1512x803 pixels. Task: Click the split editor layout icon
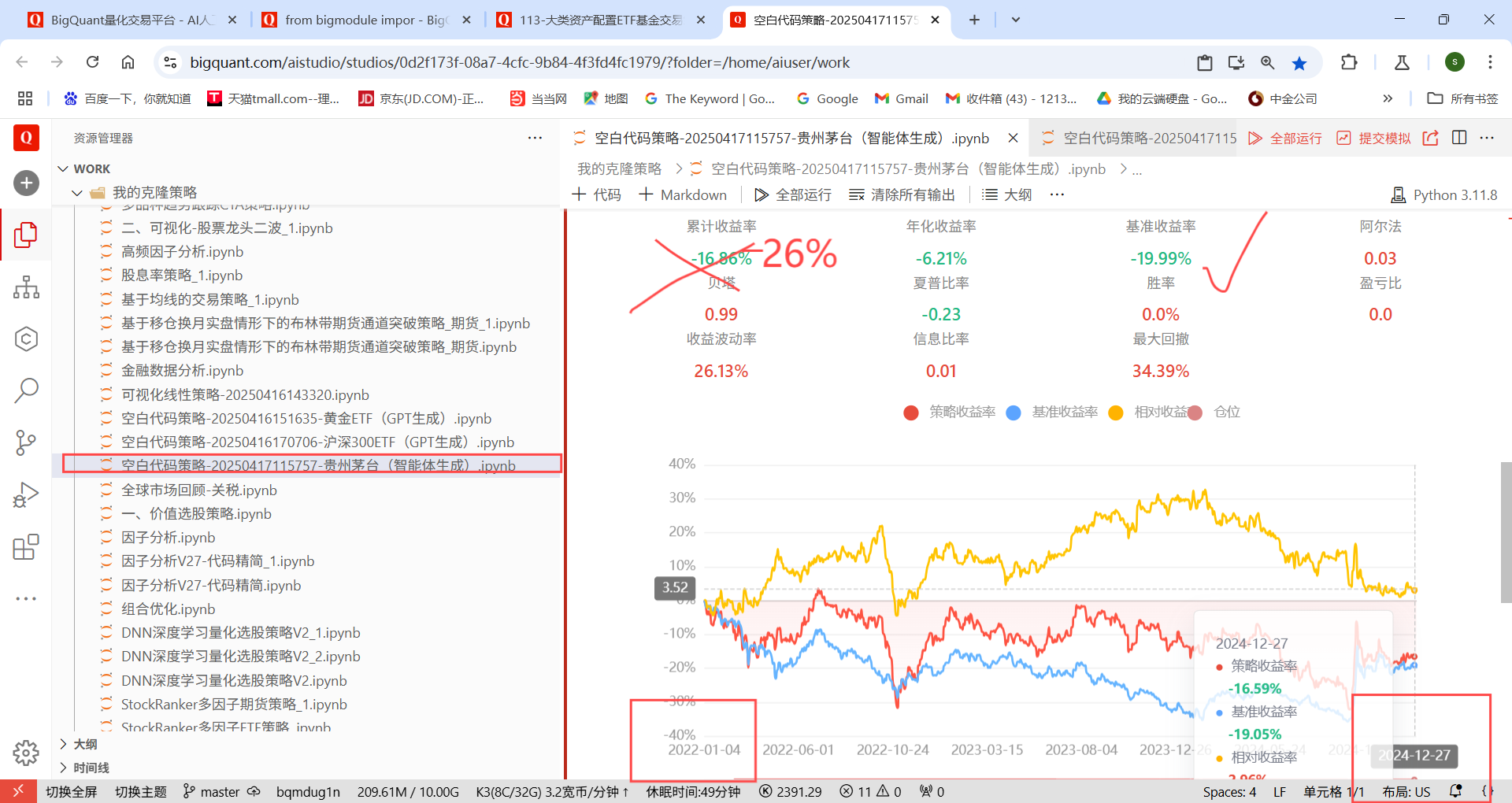(1459, 138)
